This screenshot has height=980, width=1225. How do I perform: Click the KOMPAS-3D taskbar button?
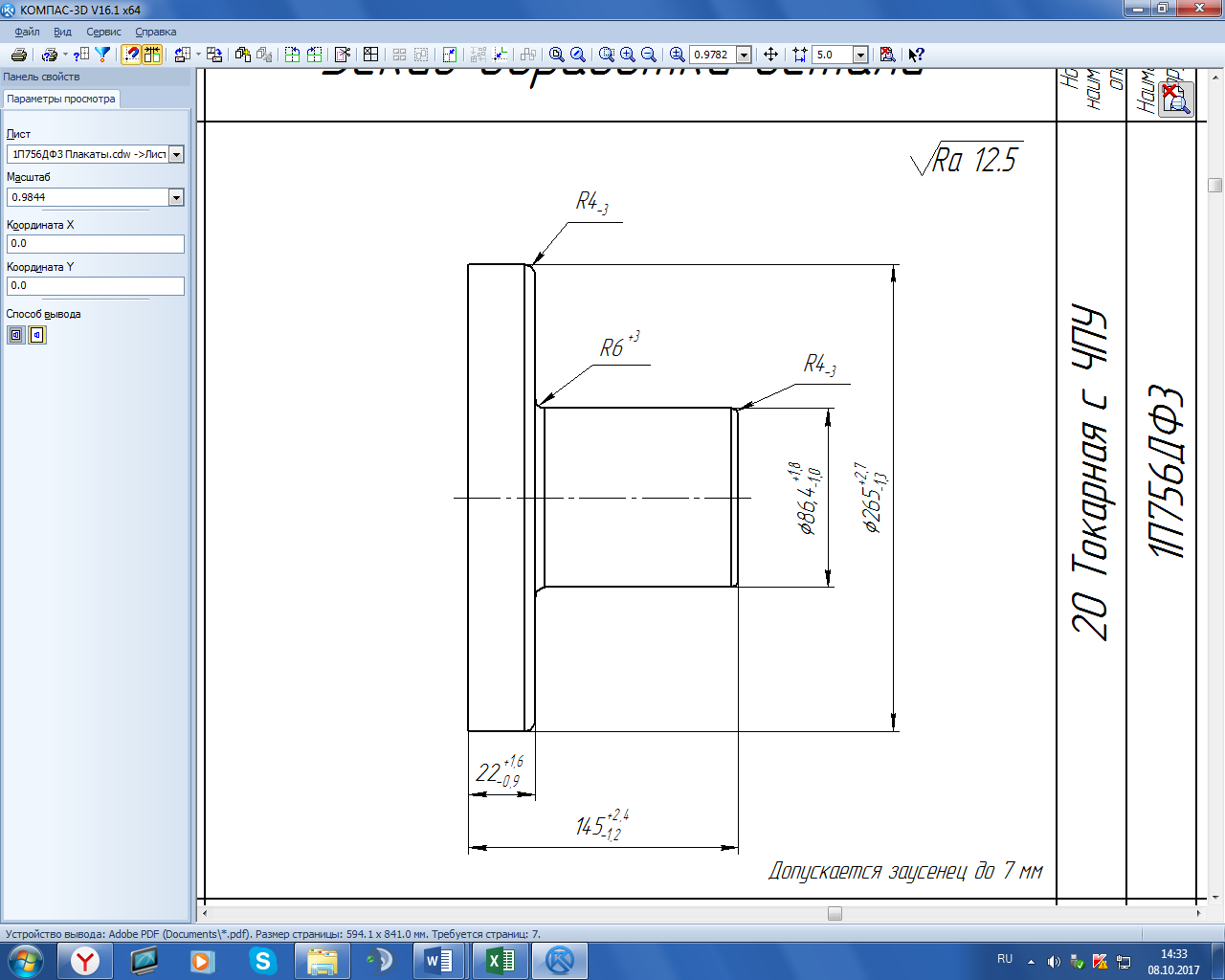pos(559,960)
